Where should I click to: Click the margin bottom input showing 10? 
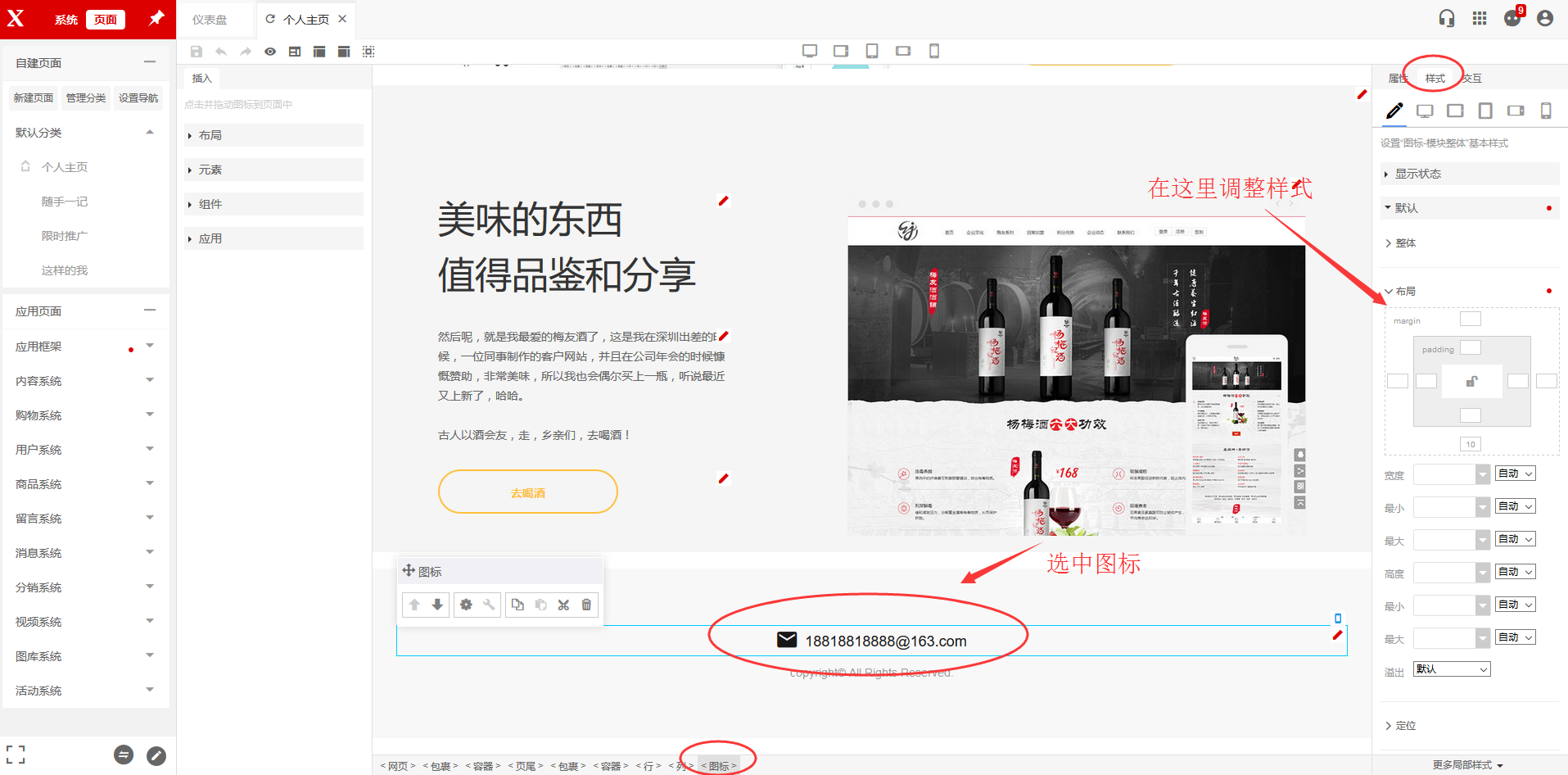tap(1471, 444)
